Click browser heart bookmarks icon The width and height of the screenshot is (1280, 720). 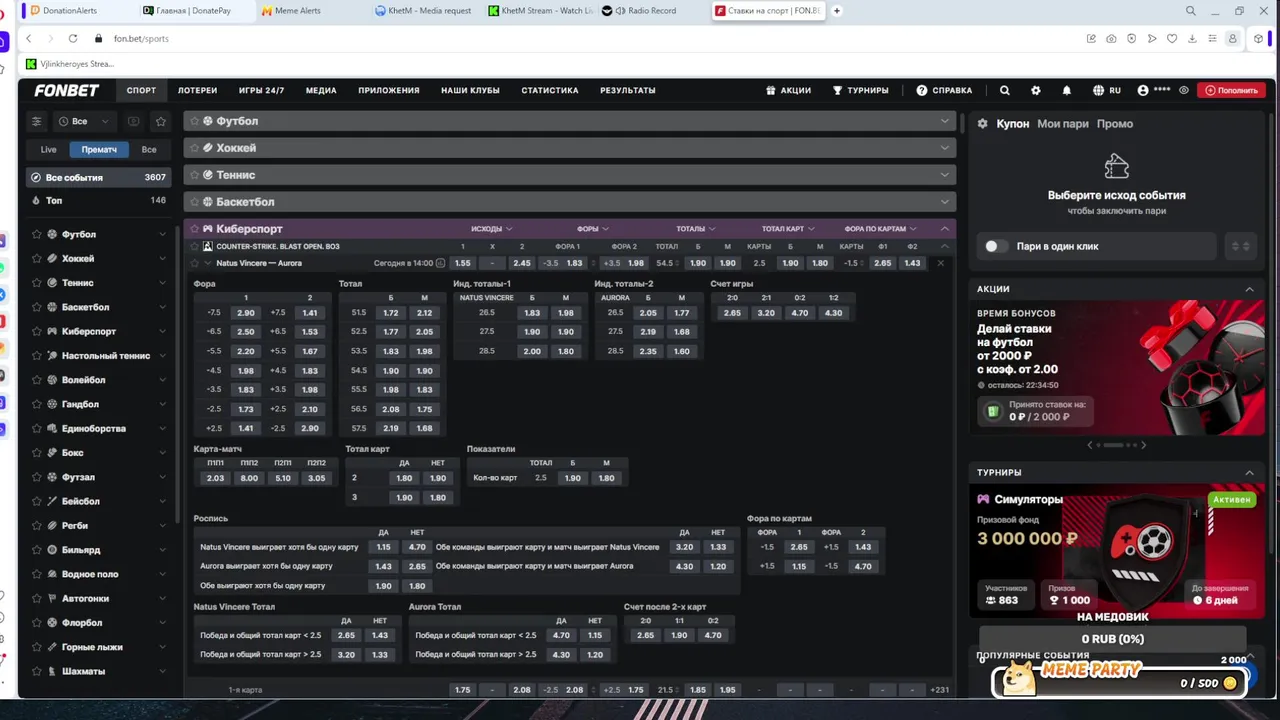[x=1172, y=38]
